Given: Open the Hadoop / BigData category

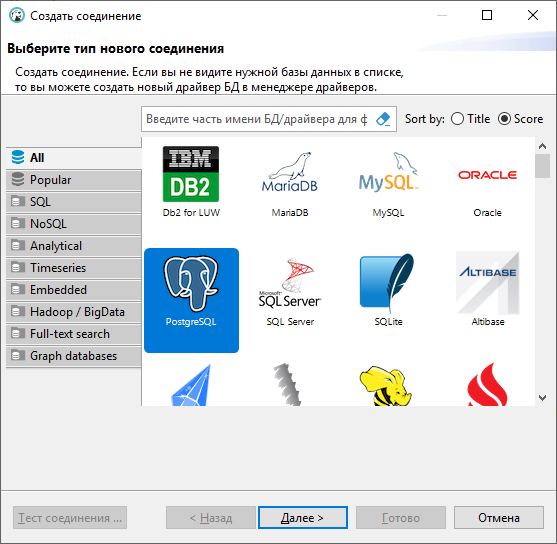Looking at the screenshot, I should pyautogui.click(x=74, y=312).
